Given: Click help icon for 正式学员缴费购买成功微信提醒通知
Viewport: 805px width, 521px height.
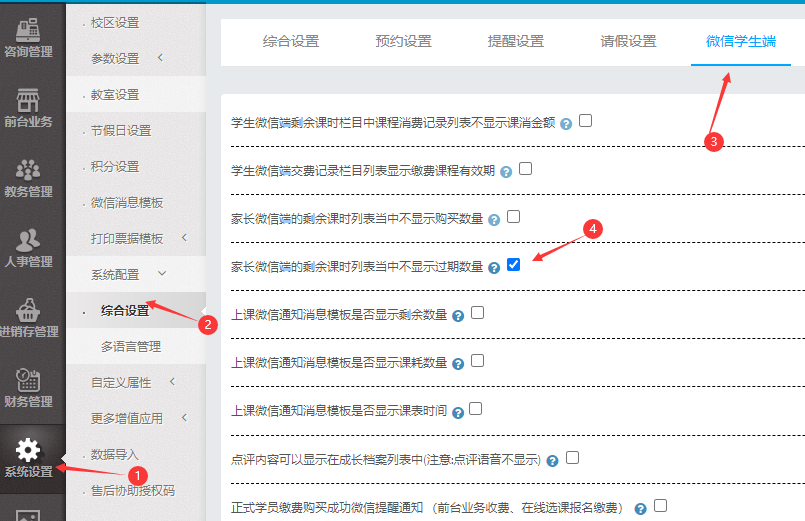Looking at the screenshot, I should (640, 509).
